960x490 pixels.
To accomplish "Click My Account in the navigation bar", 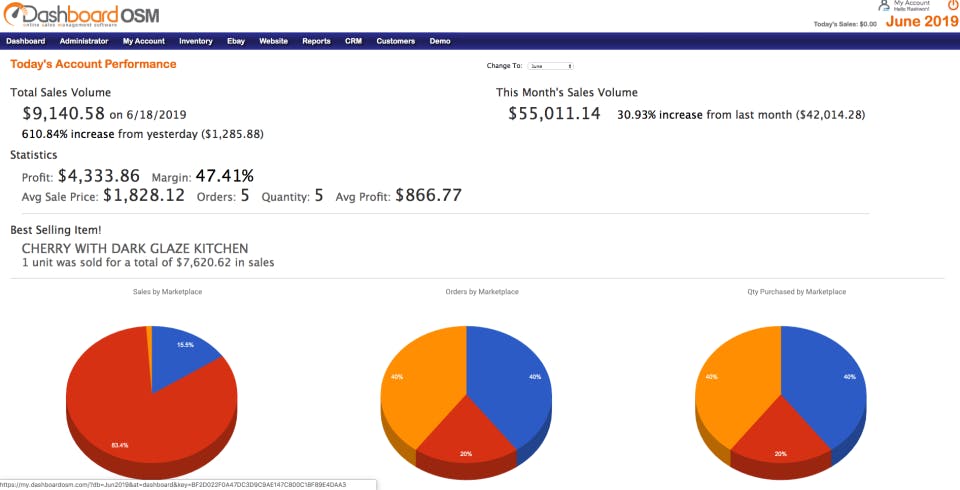I will (144, 41).
